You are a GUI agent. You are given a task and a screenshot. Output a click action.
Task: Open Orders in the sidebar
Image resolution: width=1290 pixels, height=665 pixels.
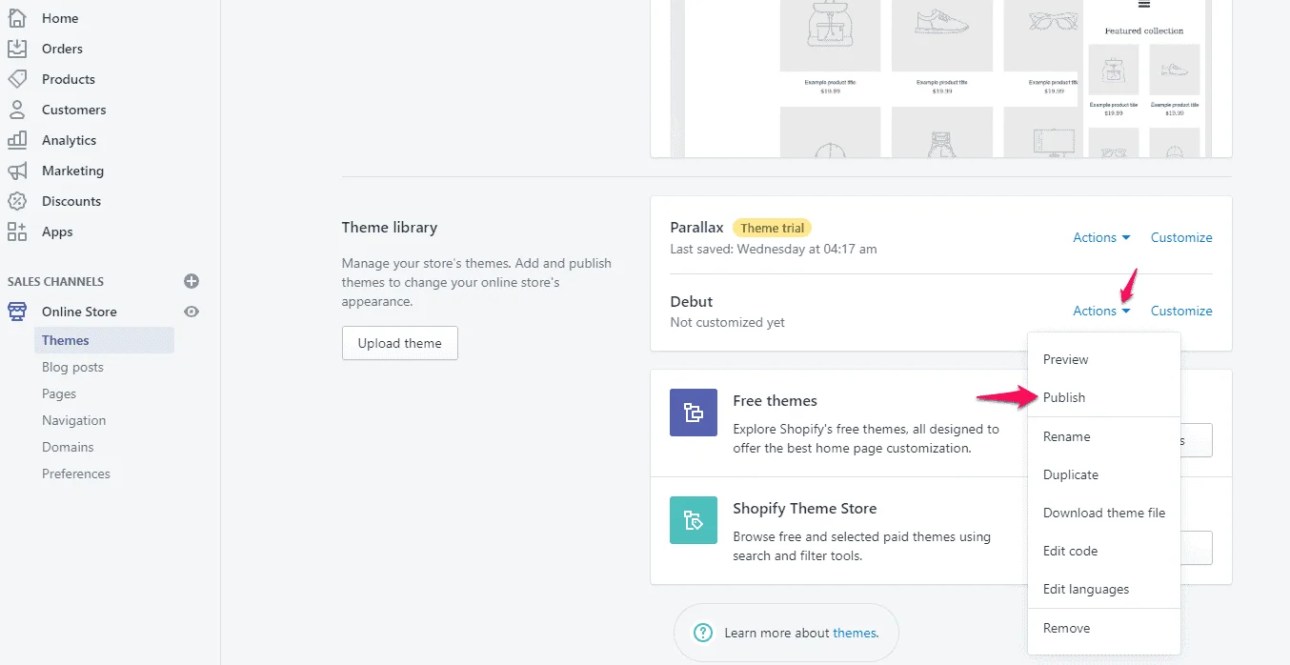(x=62, y=48)
